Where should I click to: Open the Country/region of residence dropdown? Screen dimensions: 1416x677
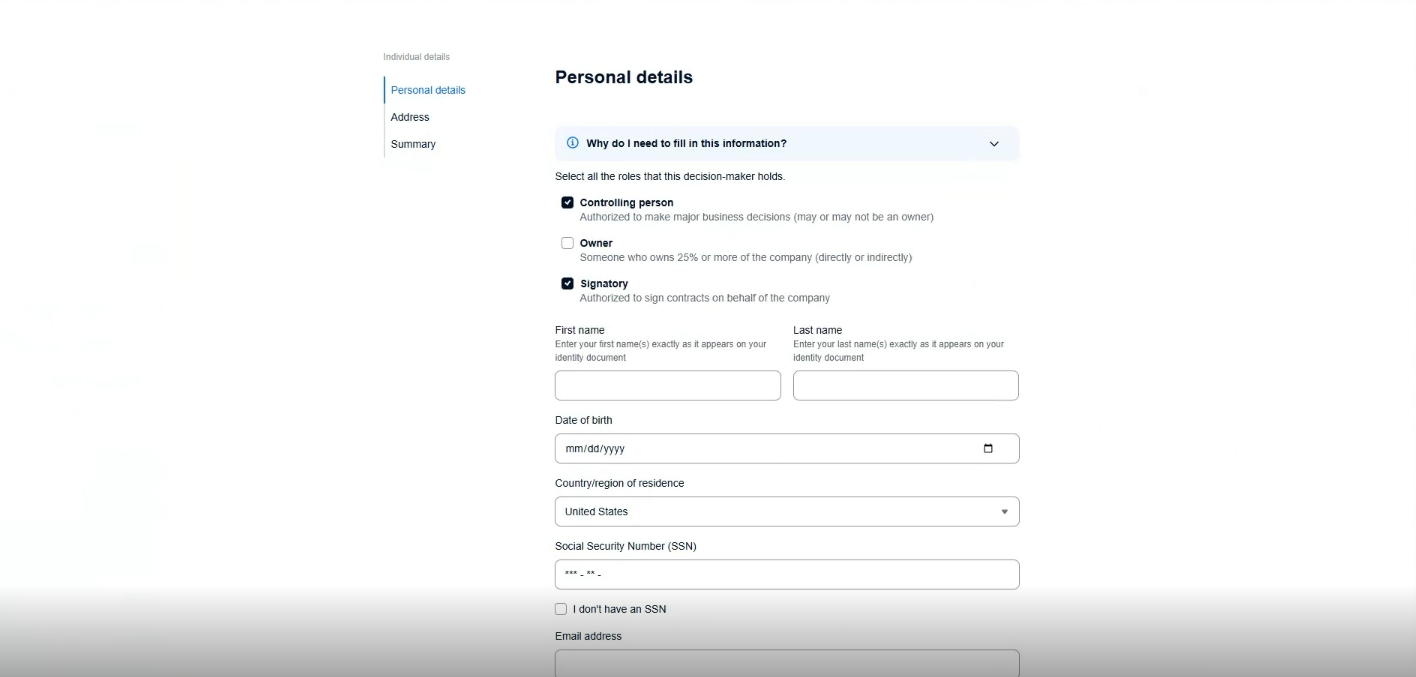click(787, 511)
